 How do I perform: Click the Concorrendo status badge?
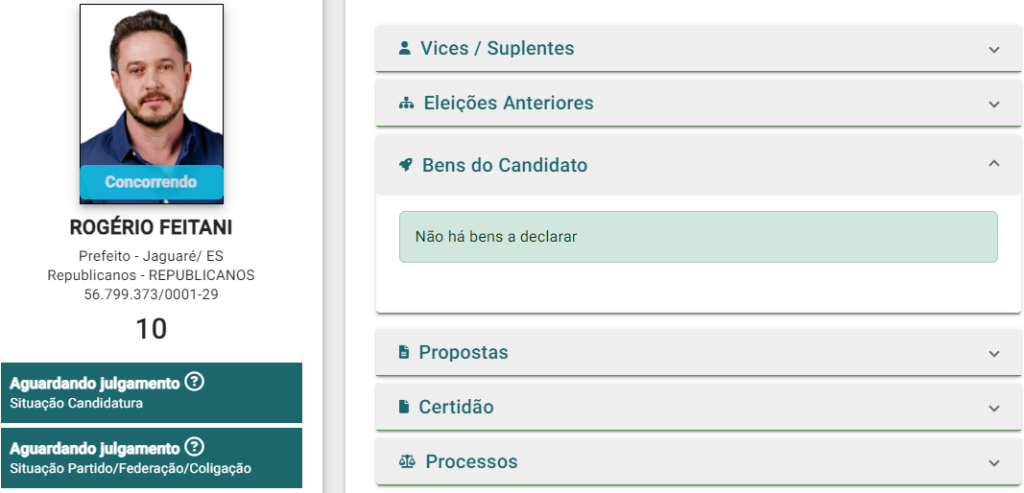click(x=152, y=182)
